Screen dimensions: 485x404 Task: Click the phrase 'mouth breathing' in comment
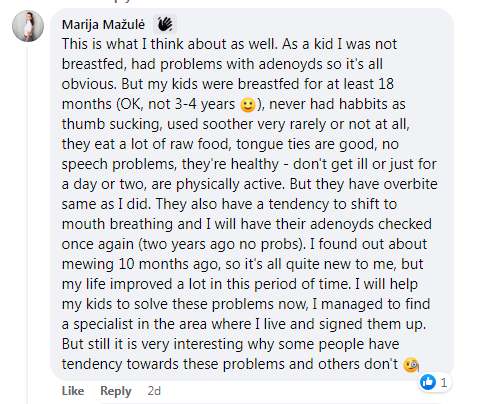pyautogui.click(x=117, y=224)
